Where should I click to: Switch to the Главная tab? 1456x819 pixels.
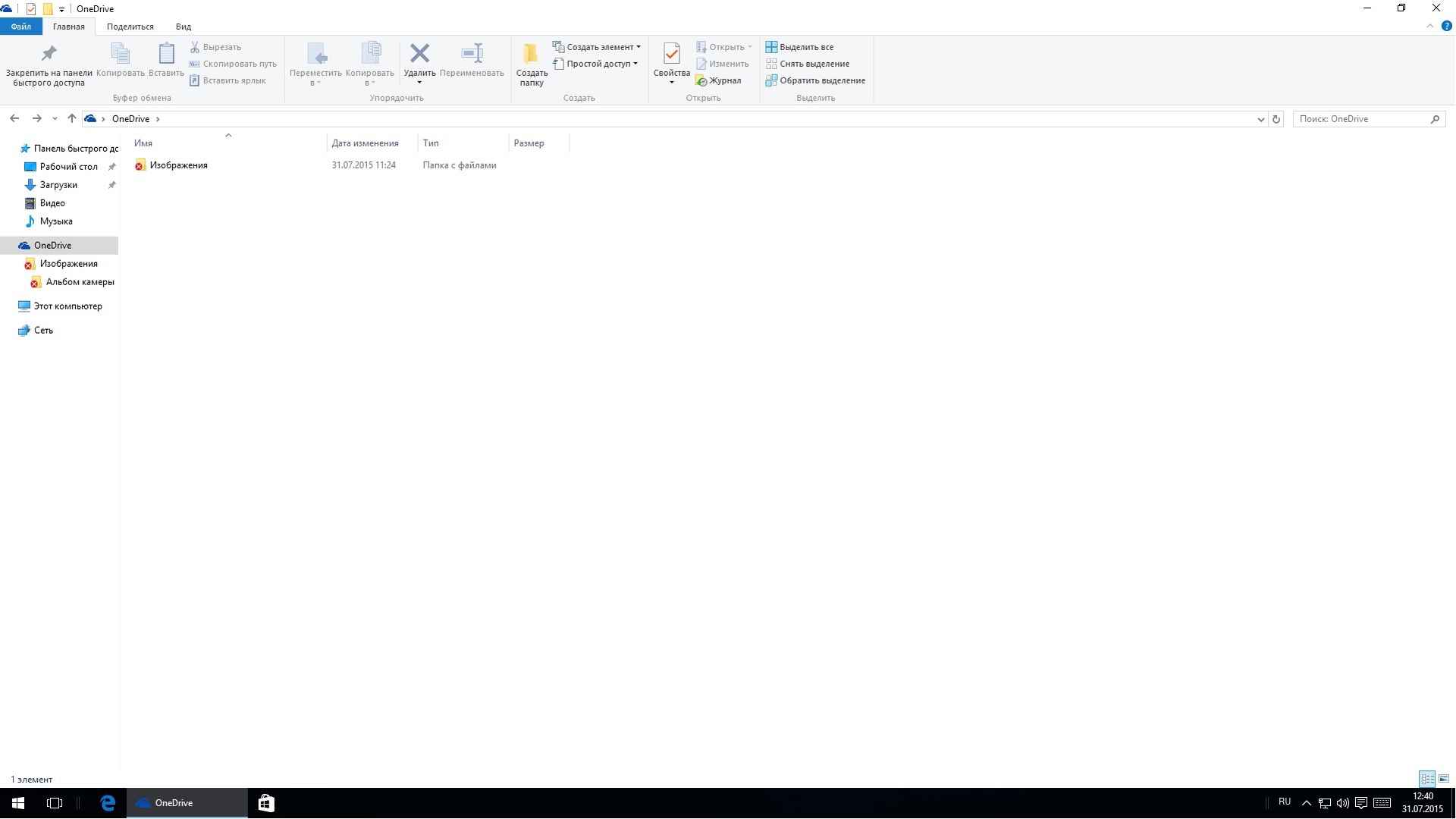[68, 27]
